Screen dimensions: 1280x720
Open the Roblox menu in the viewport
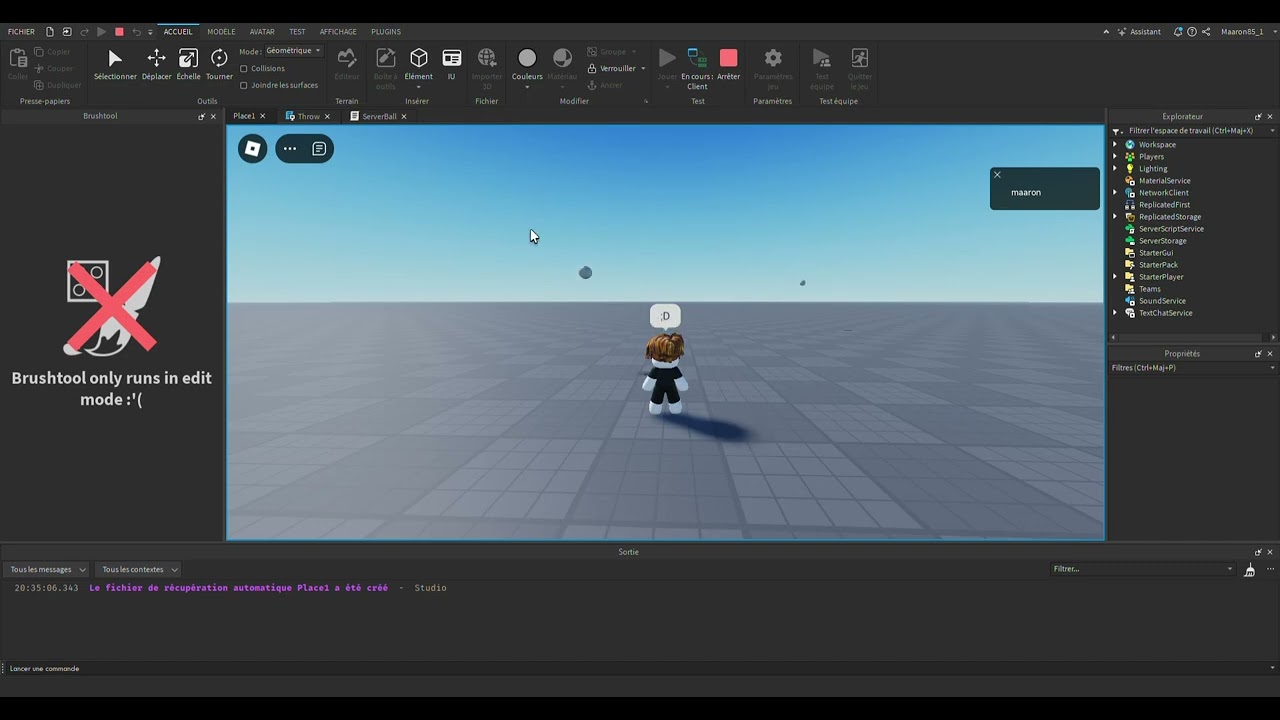coord(253,149)
